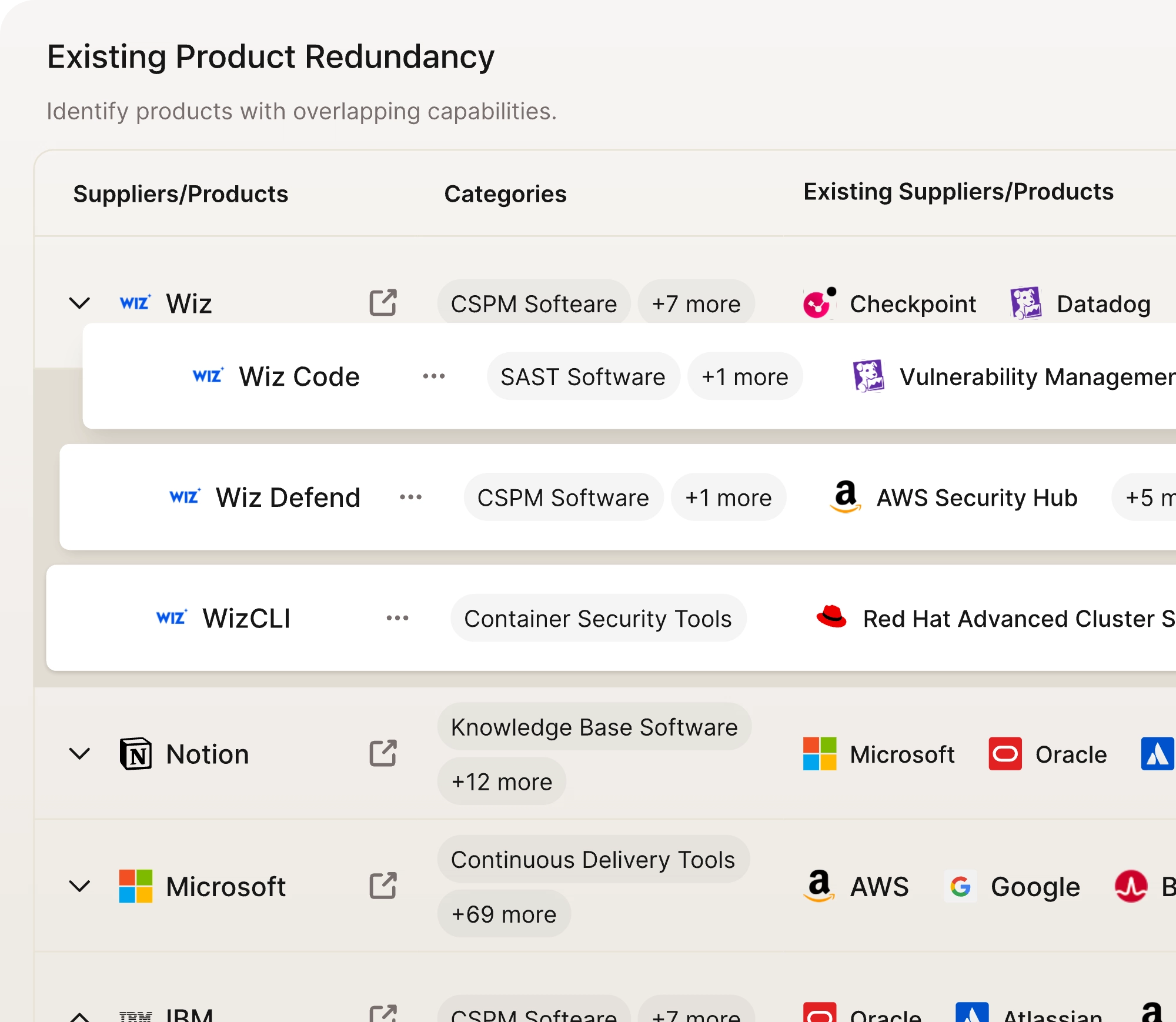Select the Oracle icon beside Microsoft

click(x=1005, y=754)
